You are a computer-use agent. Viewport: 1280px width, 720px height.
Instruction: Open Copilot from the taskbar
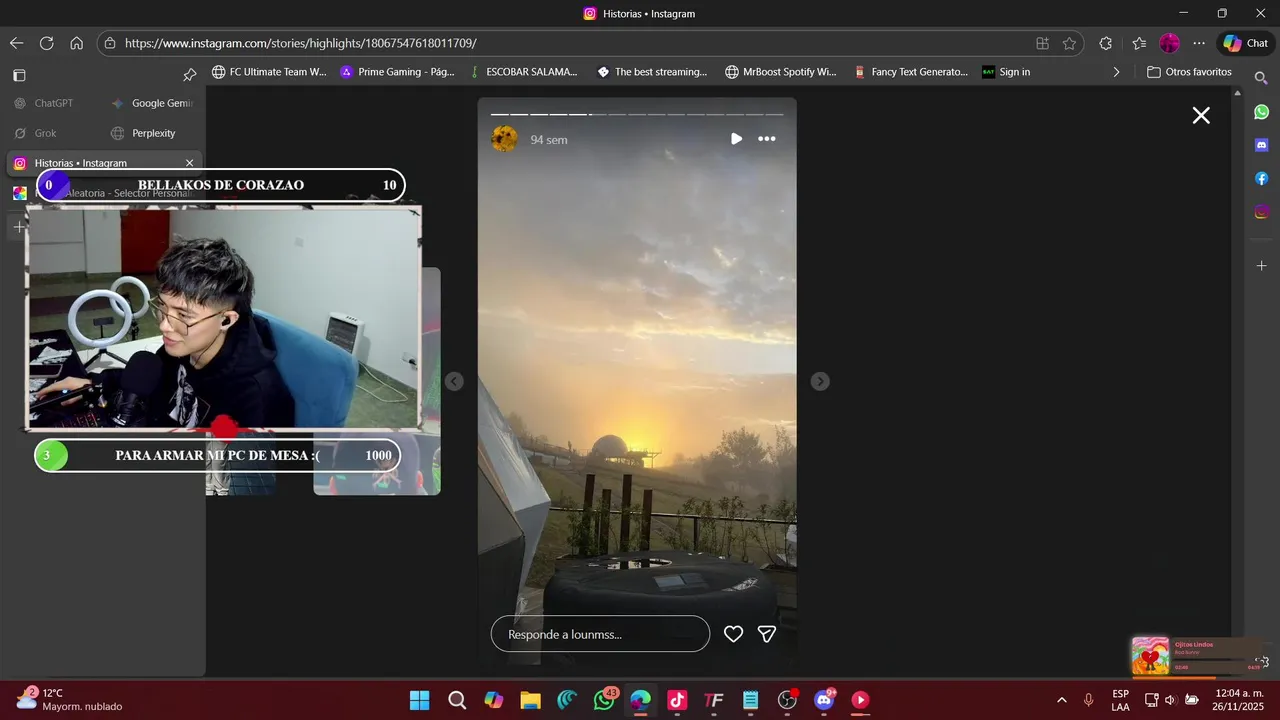click(x=493, y=700)
